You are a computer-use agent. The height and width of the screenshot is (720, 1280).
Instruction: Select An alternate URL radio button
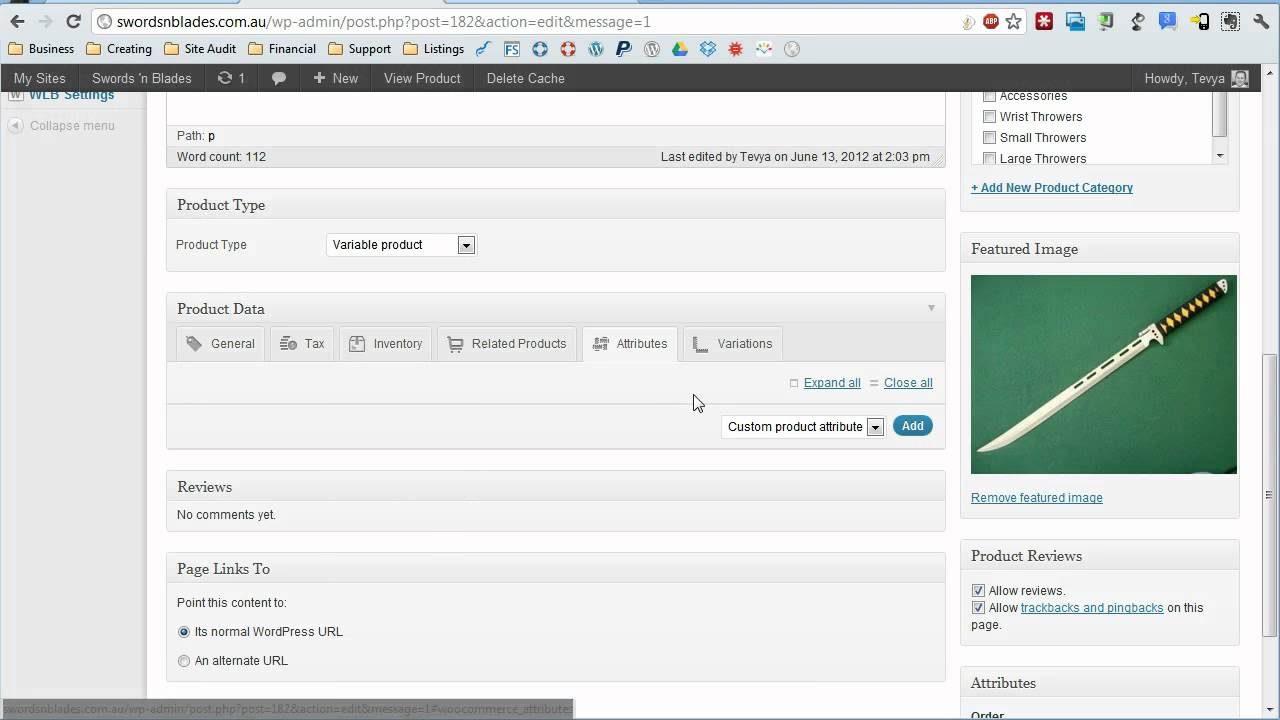pos(184,661)
